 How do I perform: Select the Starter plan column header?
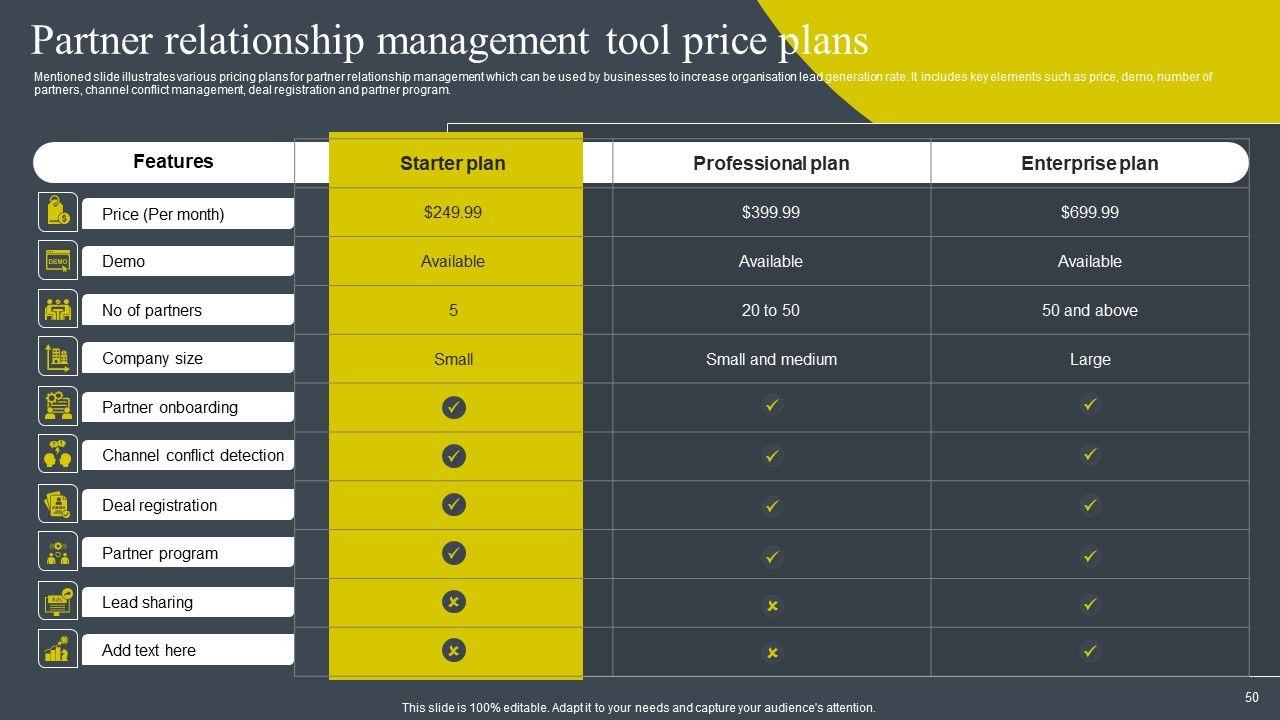[453, 163]
